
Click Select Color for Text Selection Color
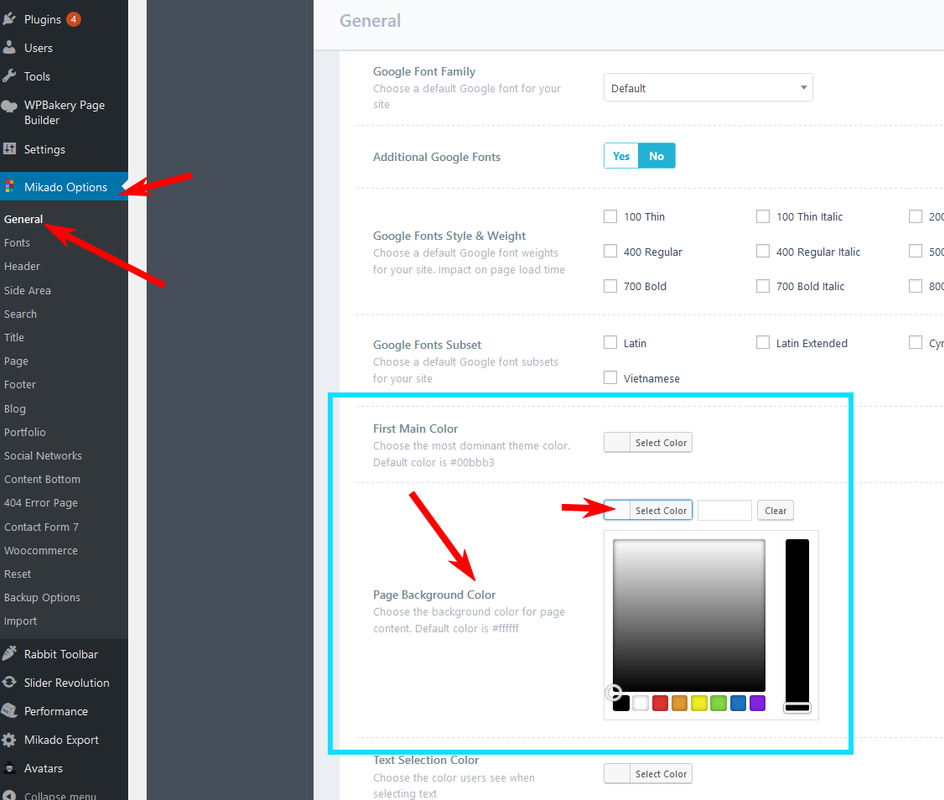coord(648,774)
